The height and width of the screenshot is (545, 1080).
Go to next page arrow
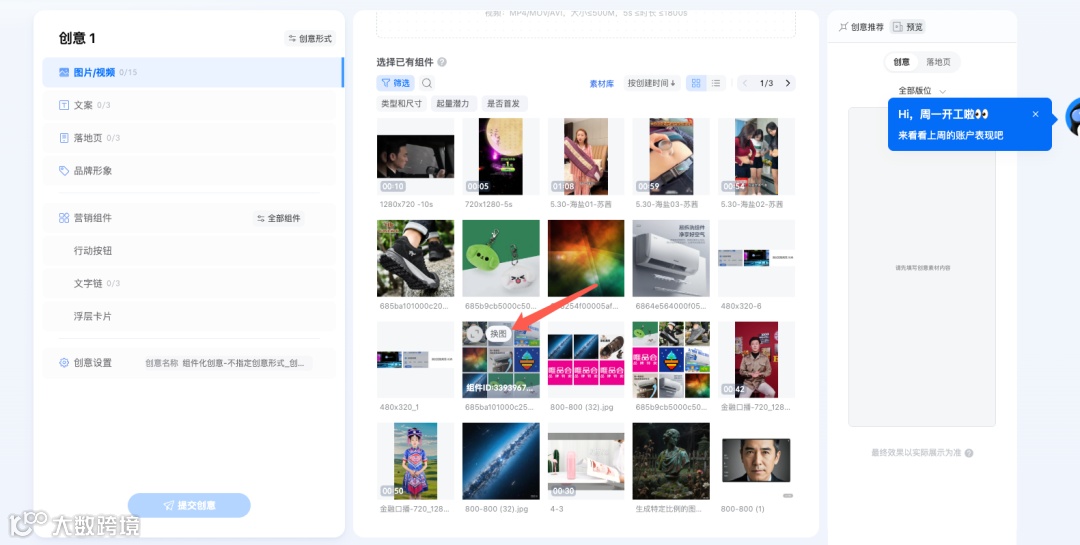pyautogui.click(x=788, y=83)
